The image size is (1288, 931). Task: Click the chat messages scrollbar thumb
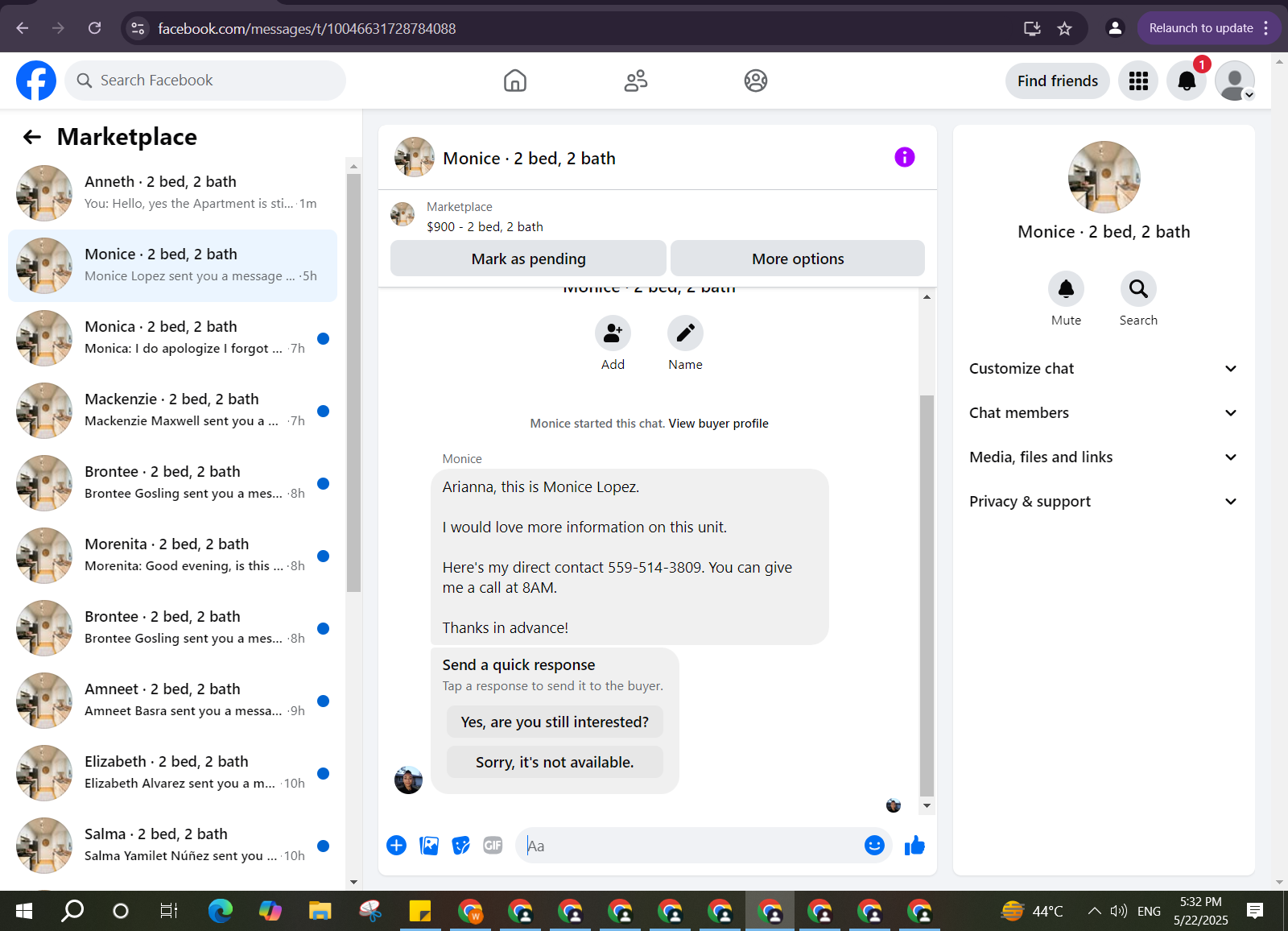(927, 596)
